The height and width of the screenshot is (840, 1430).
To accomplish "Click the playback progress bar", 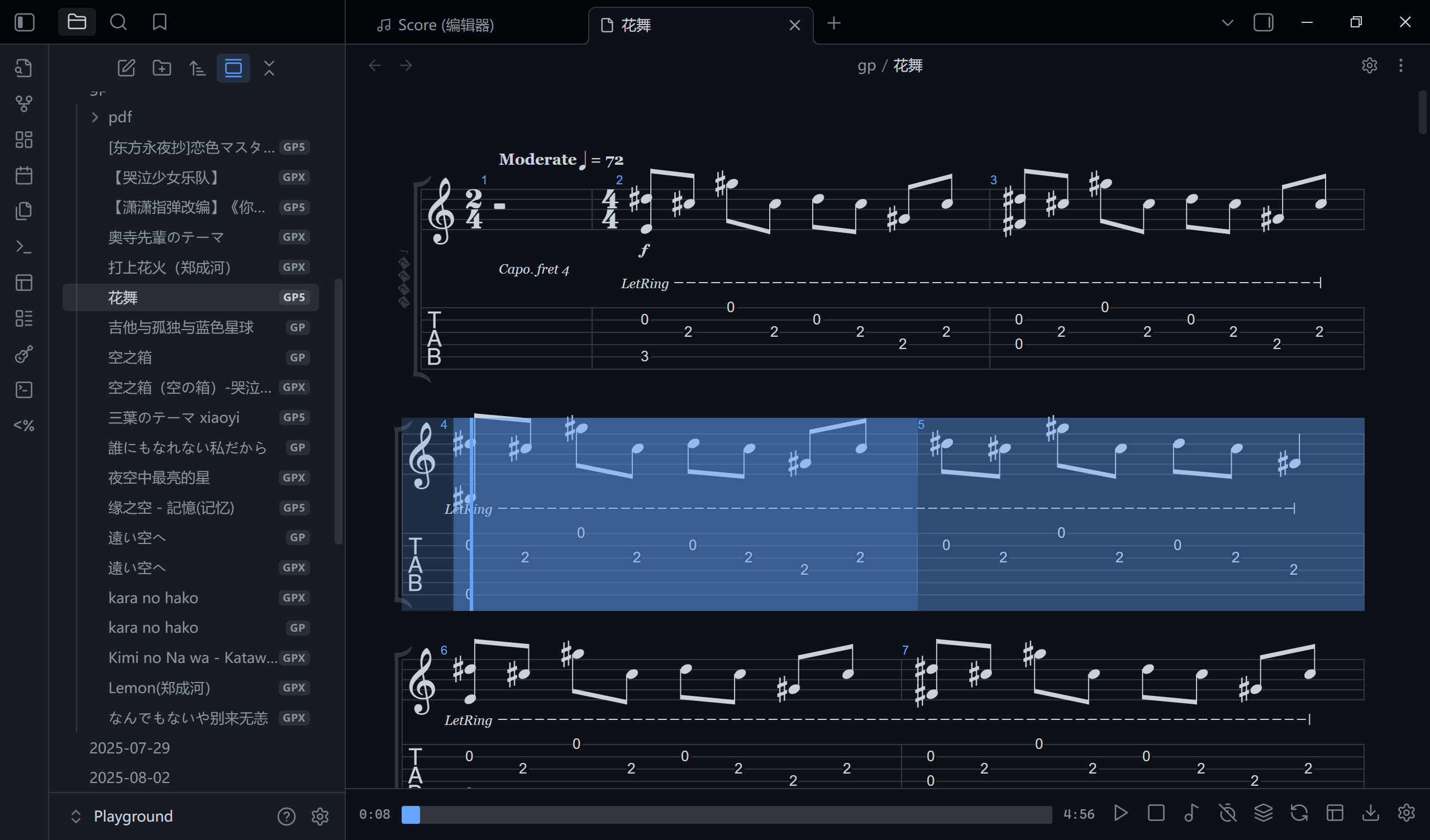I will tap(726, 814).
